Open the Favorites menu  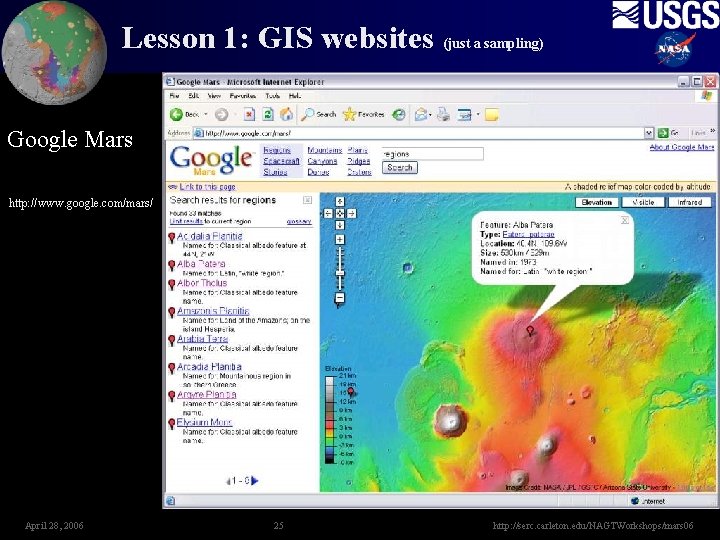tap(242, 96)
